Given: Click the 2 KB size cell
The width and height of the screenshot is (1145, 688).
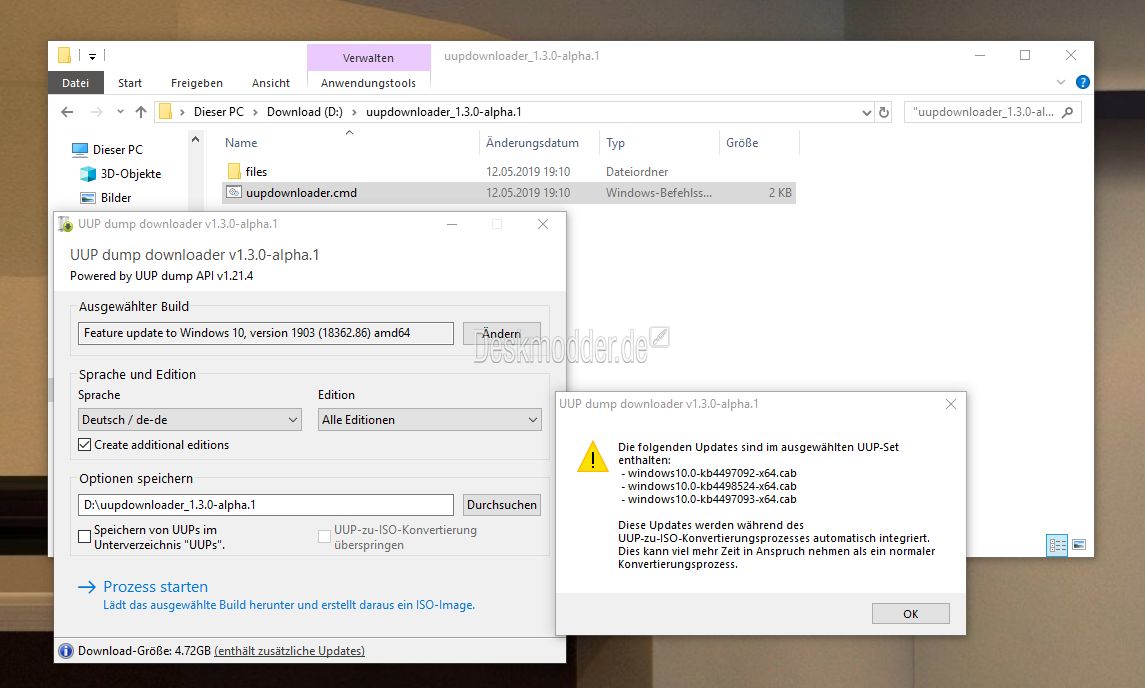Looking at the screenshot, I should [780, 193].
